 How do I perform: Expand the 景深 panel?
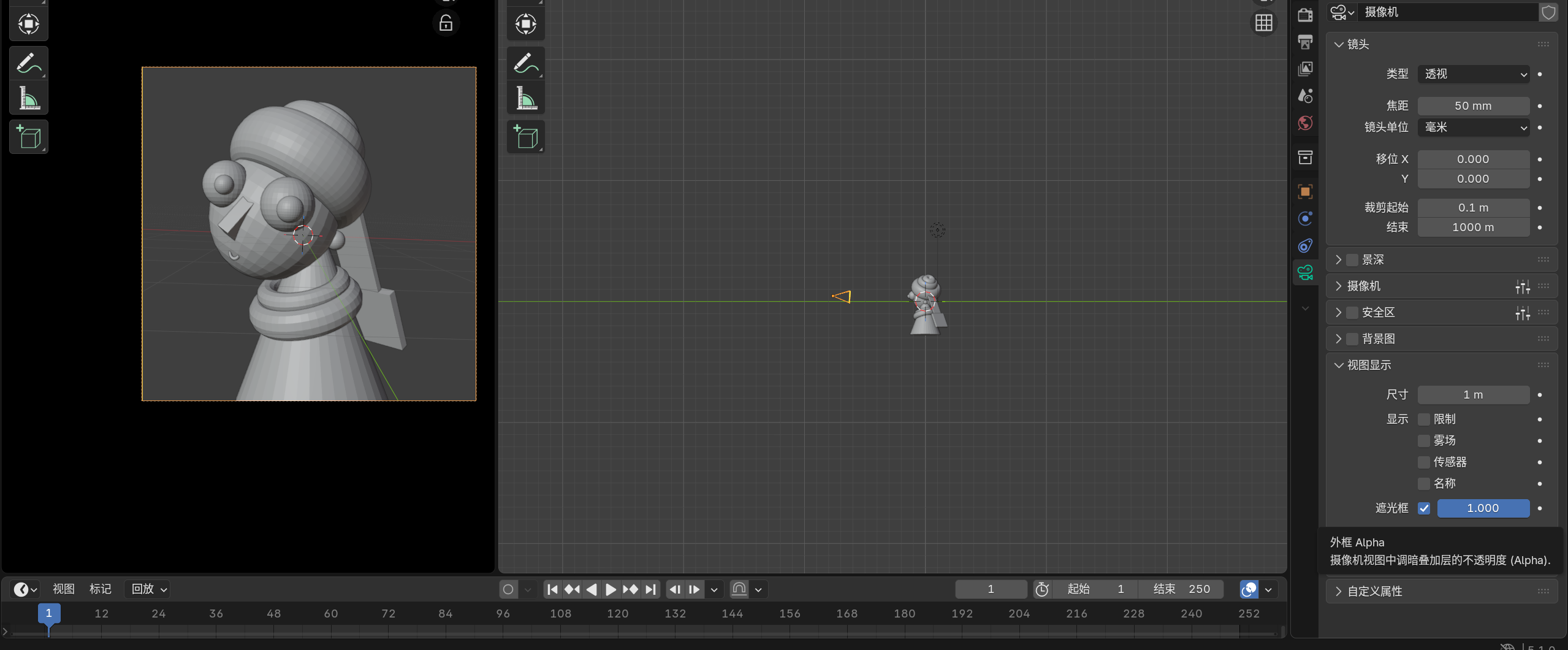(1338, 259)
